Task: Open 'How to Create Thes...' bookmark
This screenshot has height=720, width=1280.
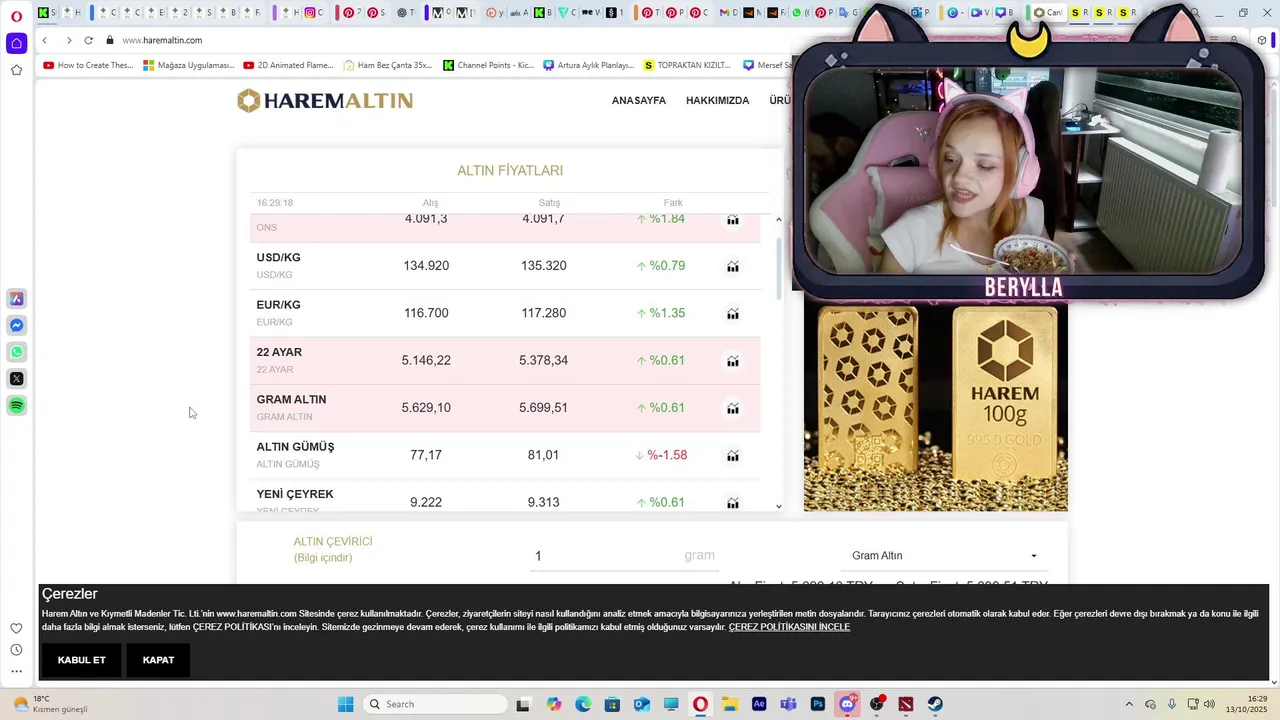Action: pos(88,65)
